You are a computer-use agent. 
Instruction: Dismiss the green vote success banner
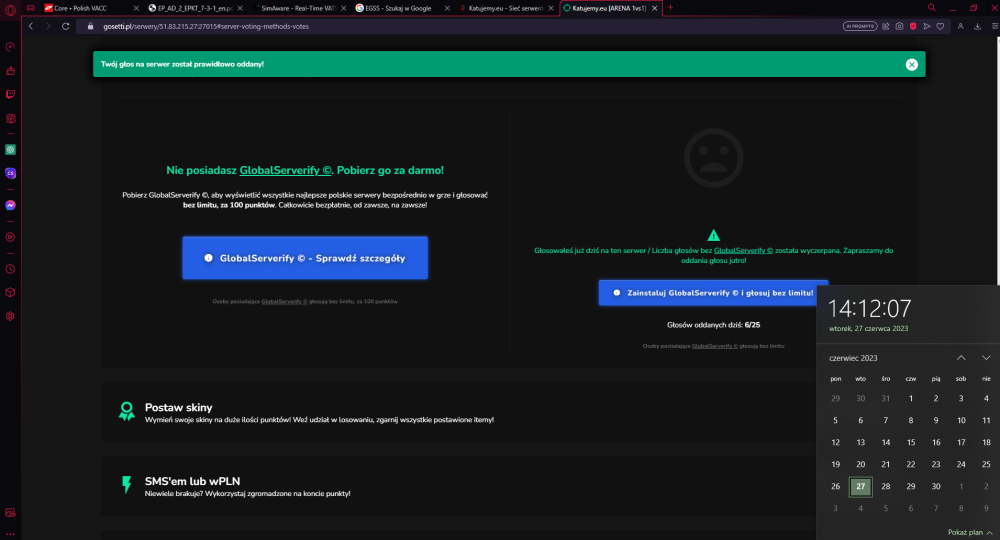click(911, 64)
